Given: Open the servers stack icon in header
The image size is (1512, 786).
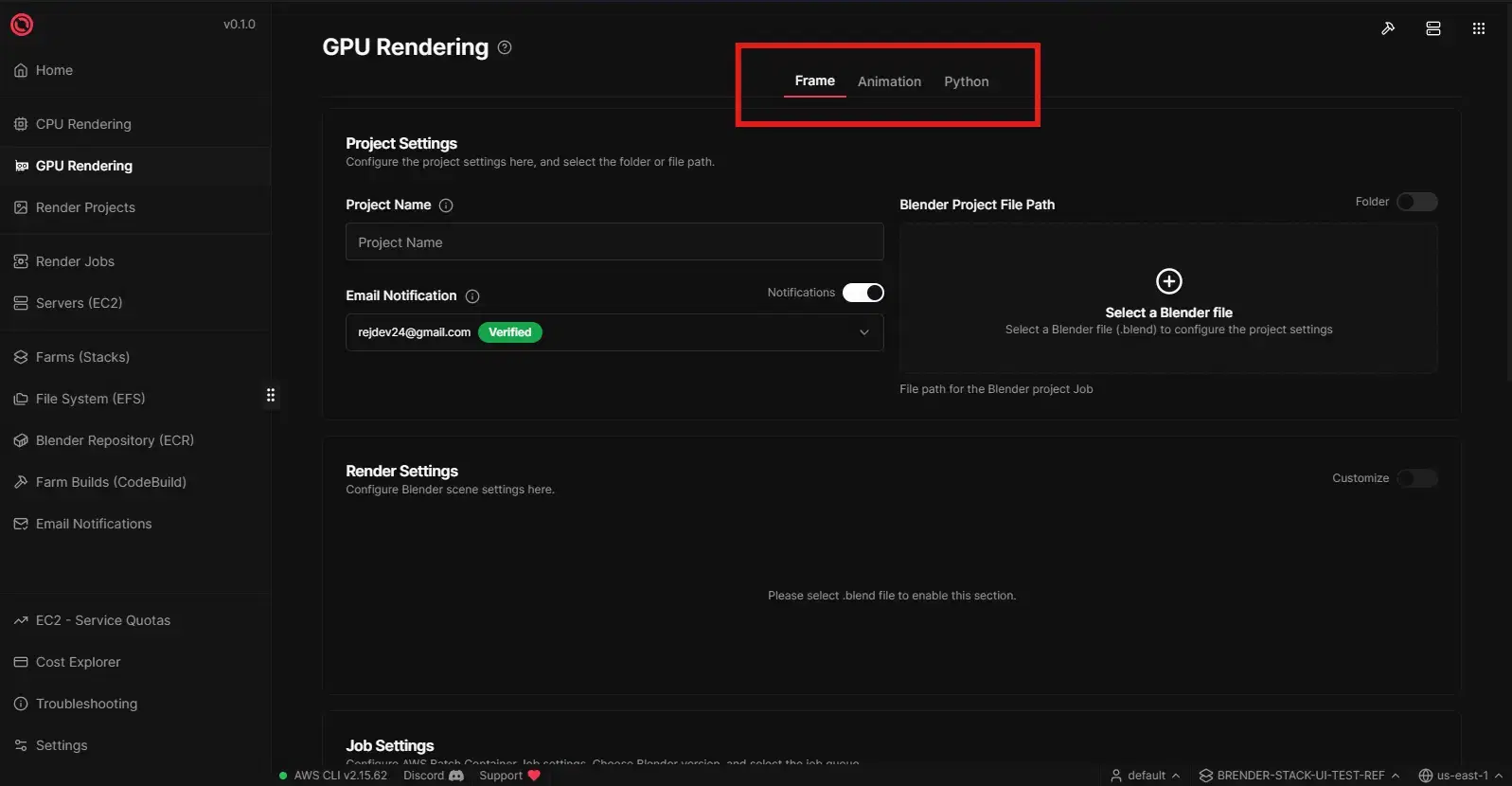Looking at the screenshot, I should click(1433, 28).
